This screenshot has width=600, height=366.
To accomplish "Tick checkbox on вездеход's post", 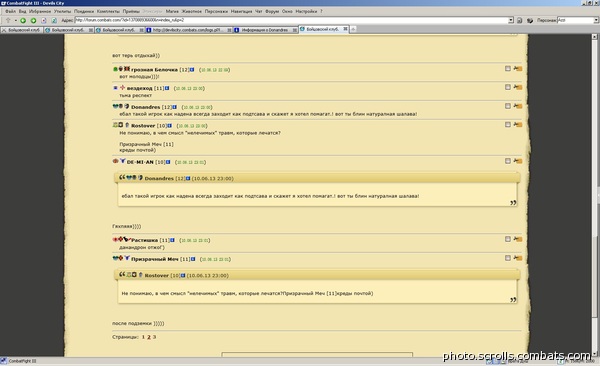I will click(508, 87).
